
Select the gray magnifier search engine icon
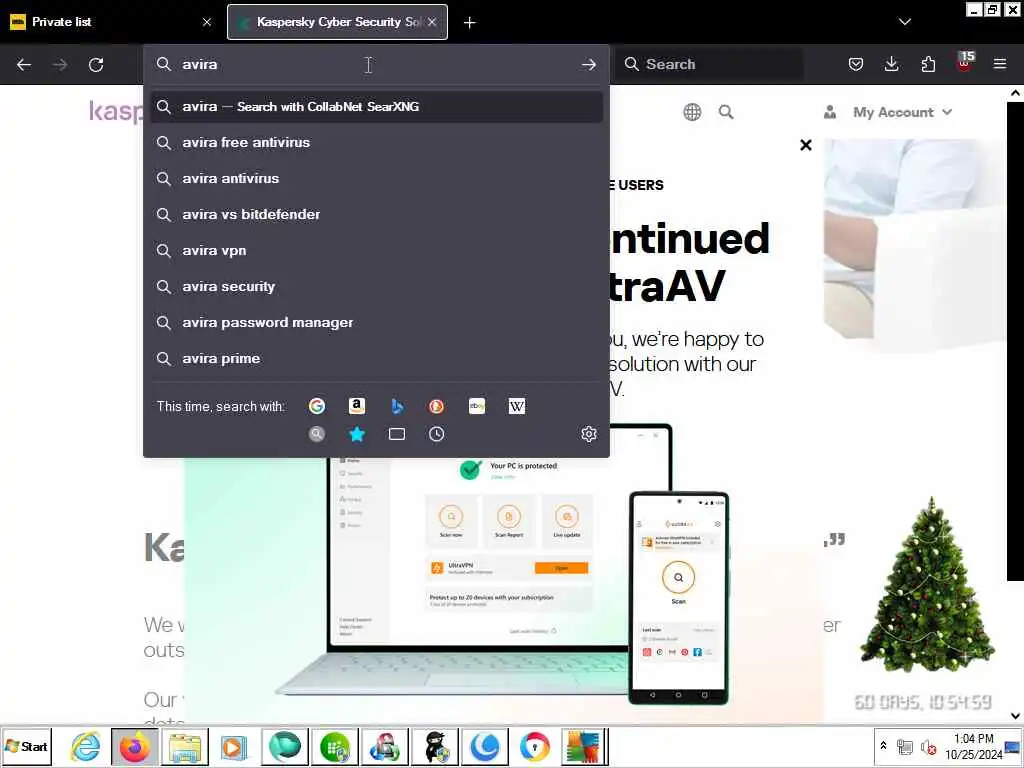(x=317, y=434)
